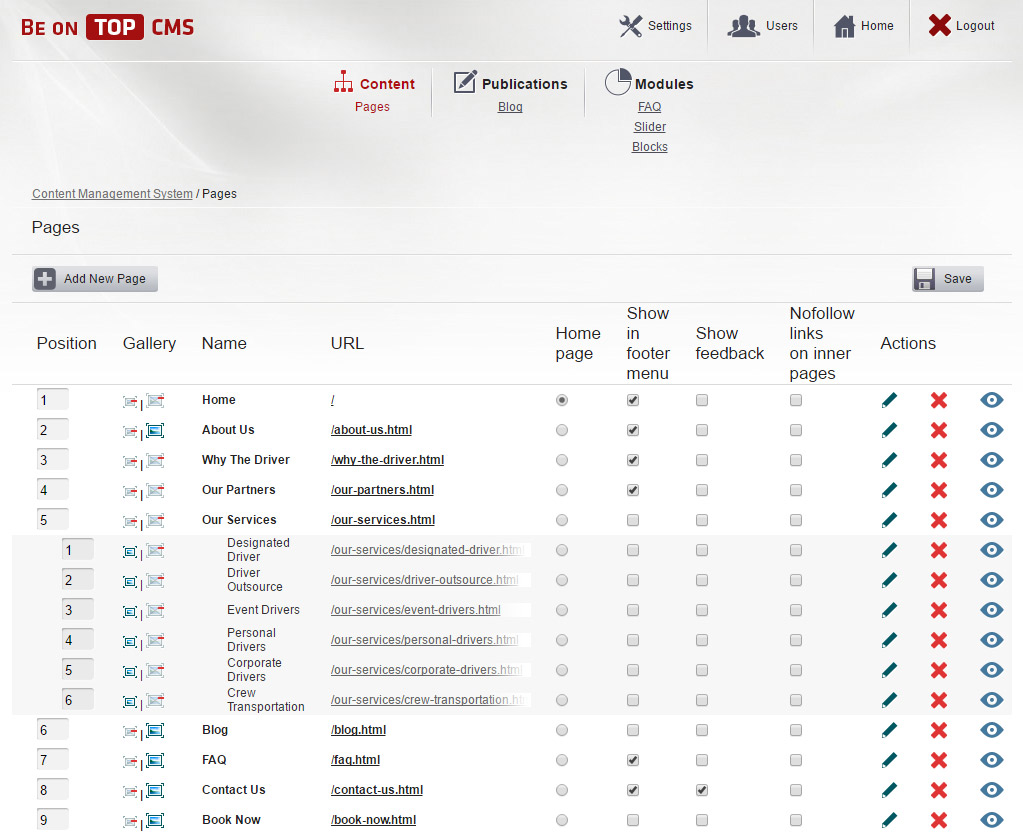Delete the Our Partners page

[939, 490]
